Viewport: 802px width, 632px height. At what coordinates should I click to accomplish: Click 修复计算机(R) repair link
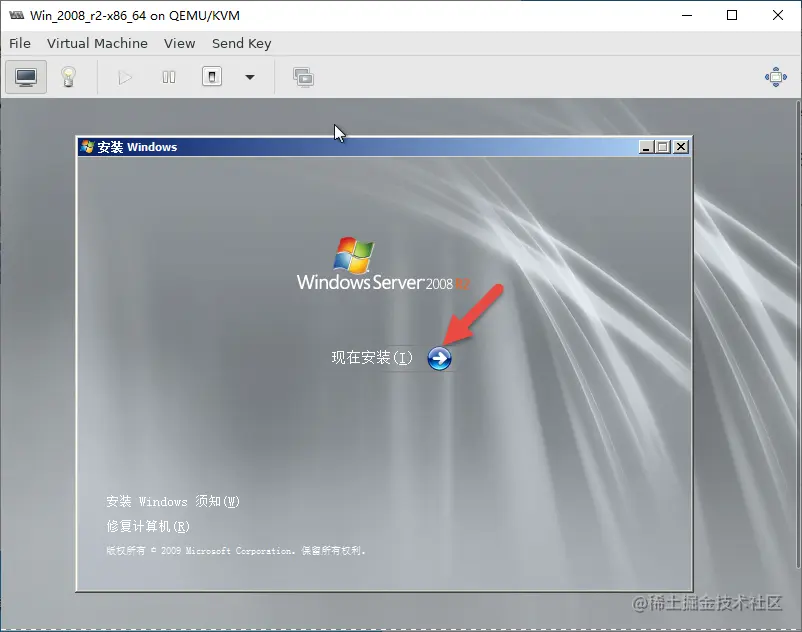(148, 526)
